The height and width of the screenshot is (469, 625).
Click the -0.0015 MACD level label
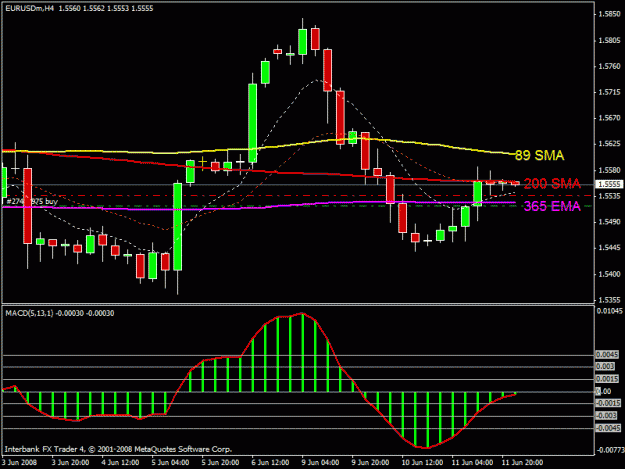point(608,403)
